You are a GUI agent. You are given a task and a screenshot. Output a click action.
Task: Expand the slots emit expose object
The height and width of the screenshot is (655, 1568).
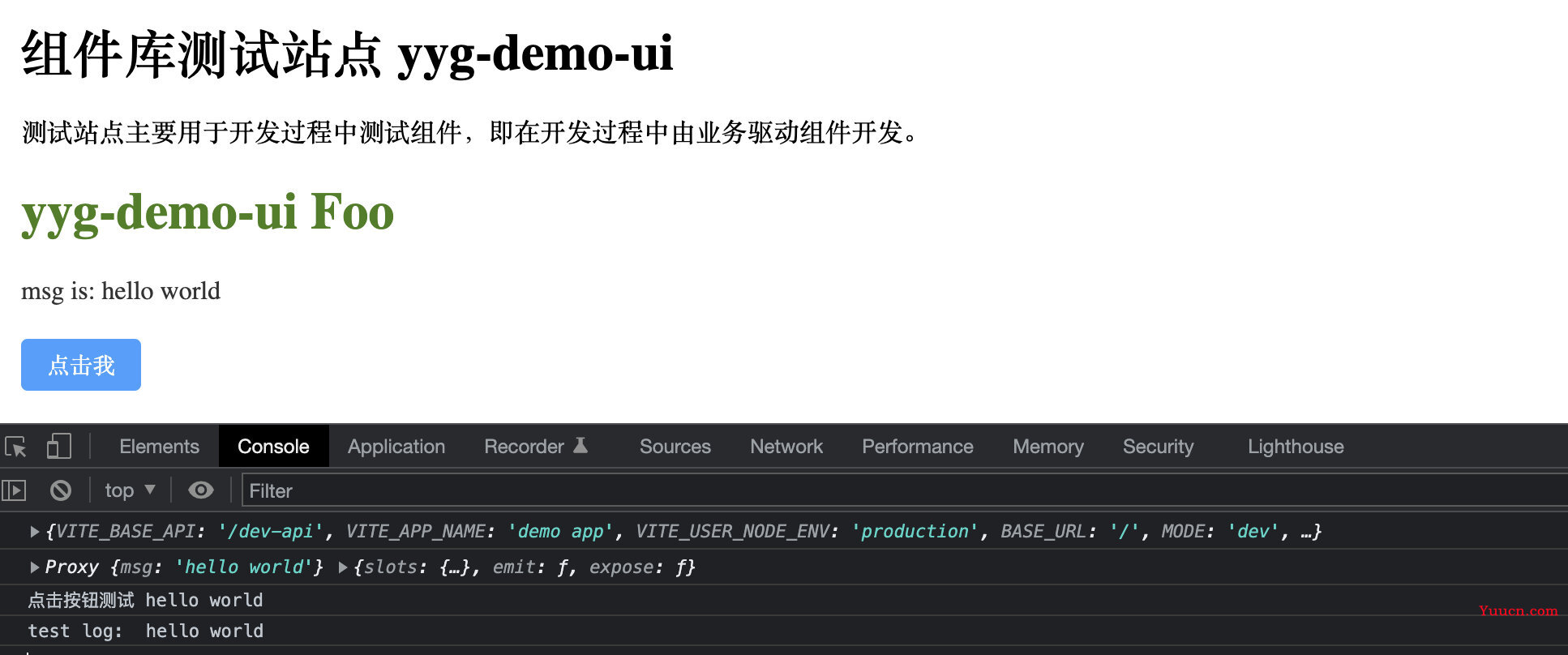343,567
